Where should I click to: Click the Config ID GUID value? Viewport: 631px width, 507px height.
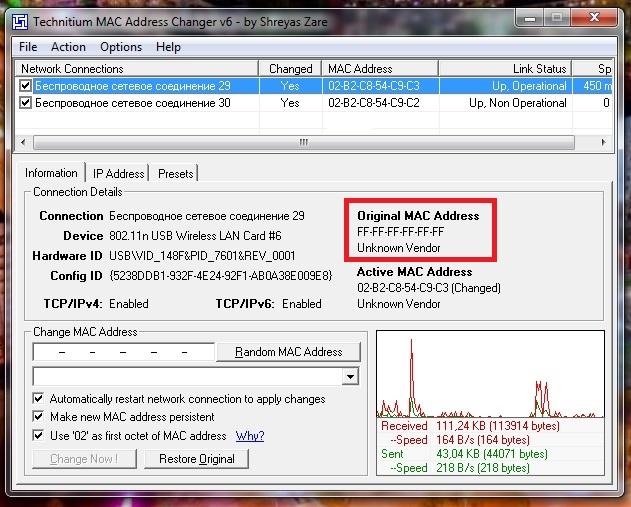pyautogui.click(x=221, y=276)
